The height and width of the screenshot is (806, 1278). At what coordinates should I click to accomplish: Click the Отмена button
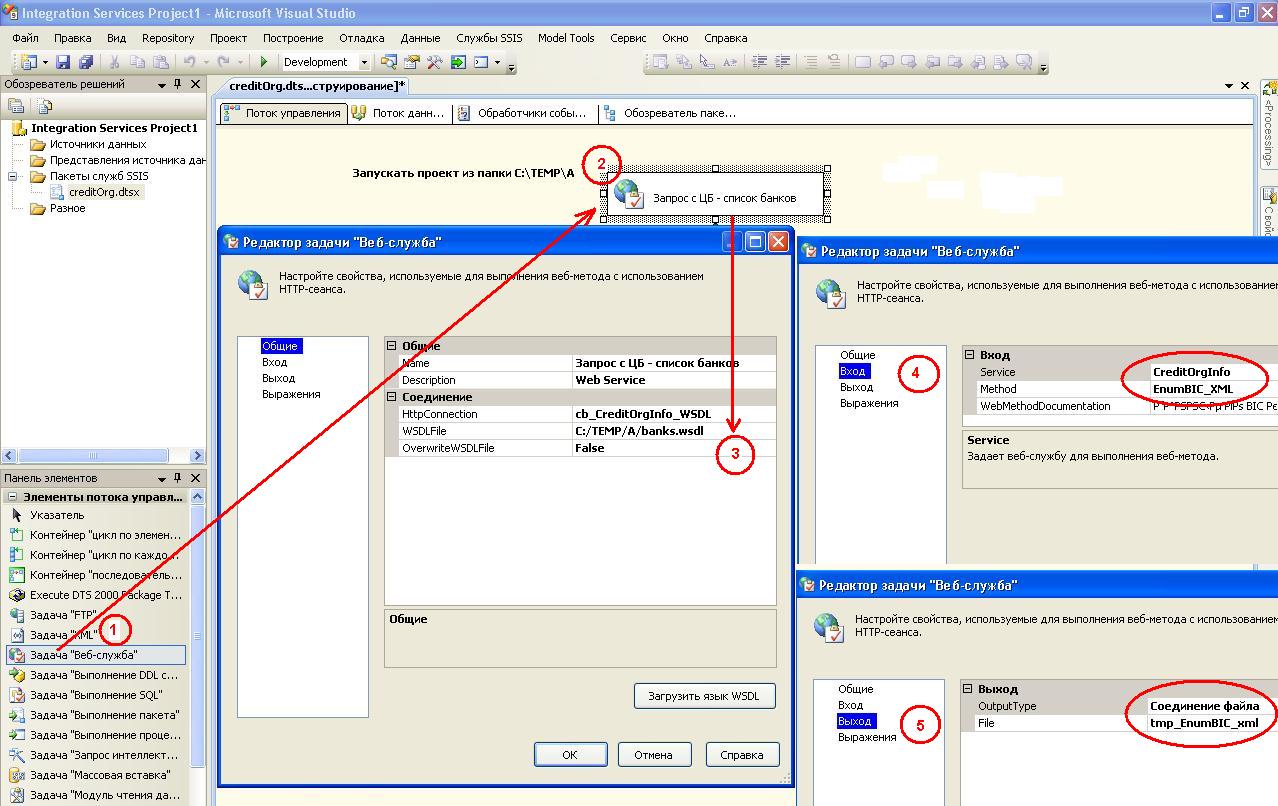(x=654, y=755)
